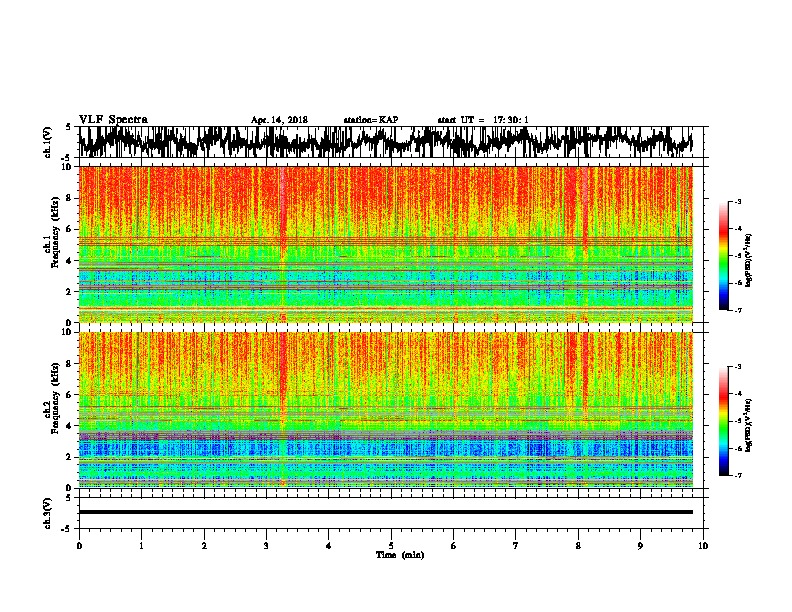
Task: Click time axis tick label "0"
Action: pos(79,545)
